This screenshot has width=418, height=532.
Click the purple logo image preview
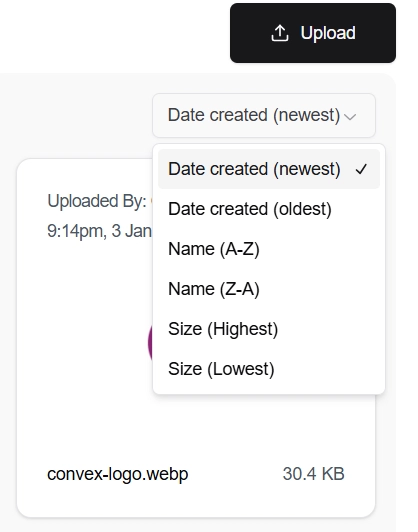(150, 343)
